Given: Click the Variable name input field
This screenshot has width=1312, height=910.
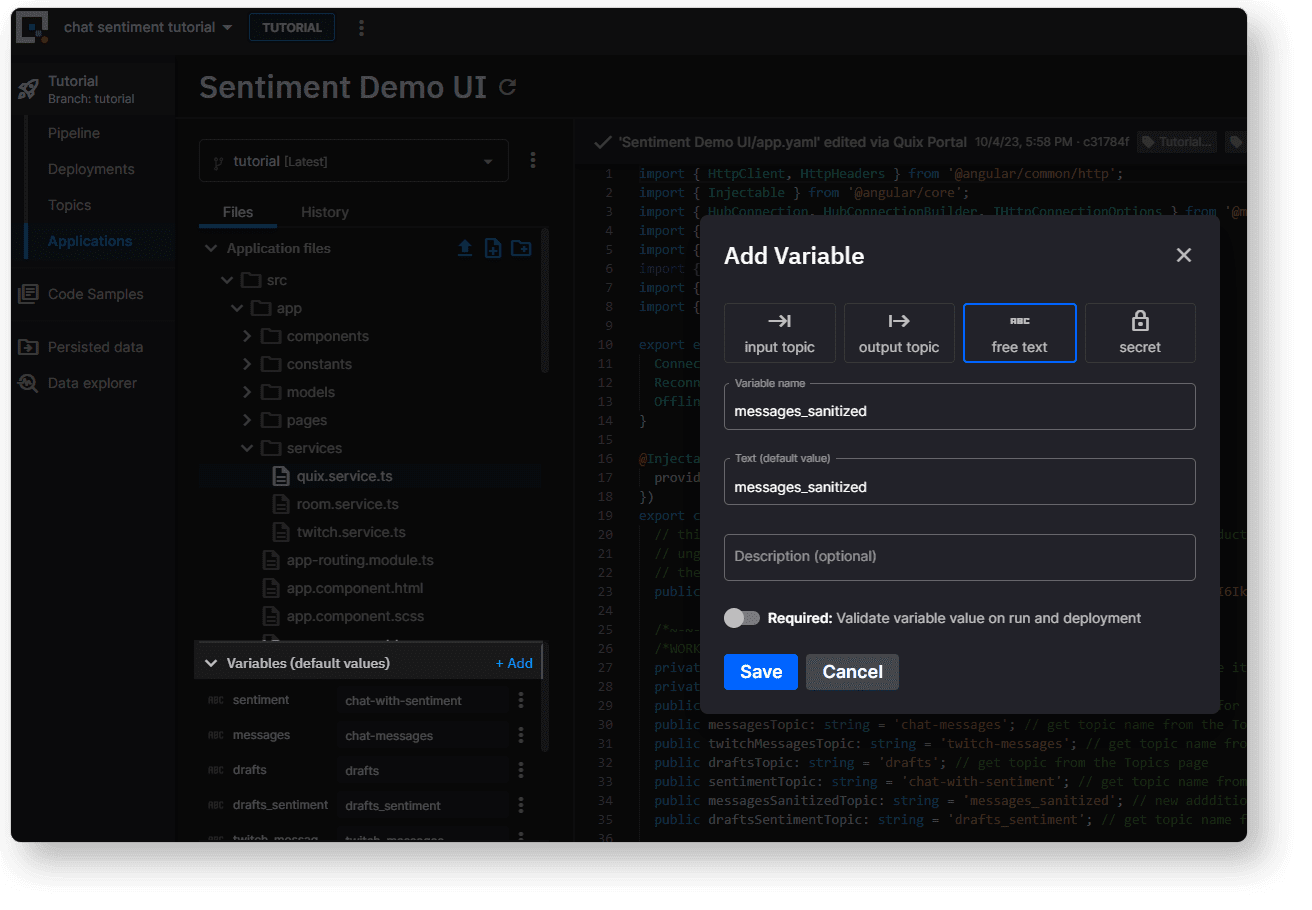Looking at the screenshot, I should (x=960, y=407).
